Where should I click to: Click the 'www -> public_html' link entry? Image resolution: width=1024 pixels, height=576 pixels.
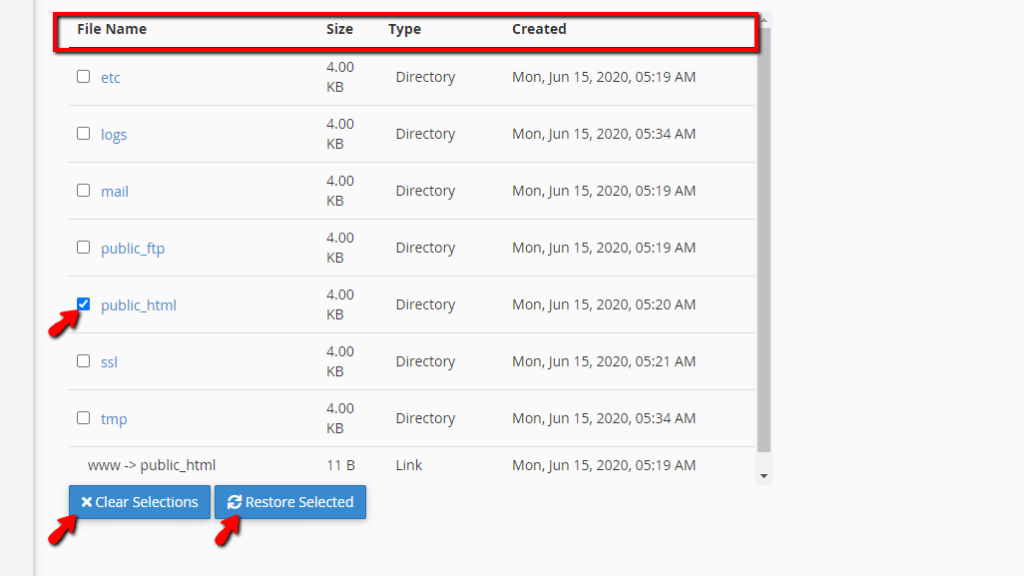click(152, 465)
